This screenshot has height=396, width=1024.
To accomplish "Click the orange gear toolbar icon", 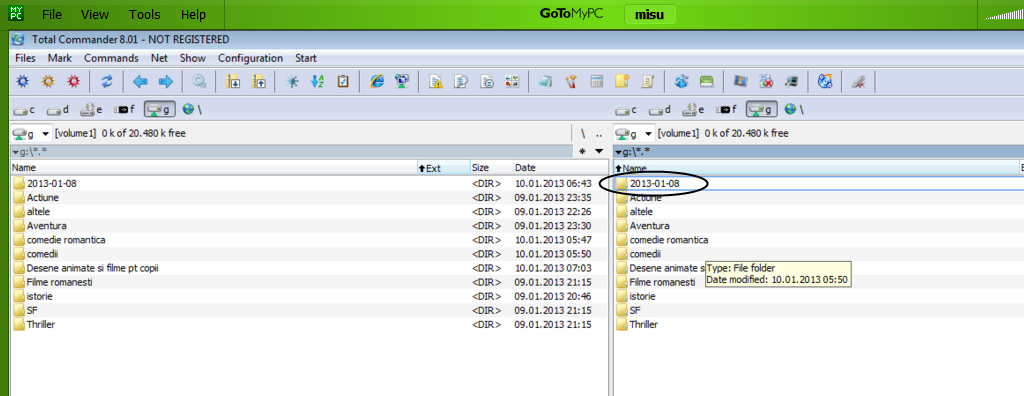I will tap(48, 82).
